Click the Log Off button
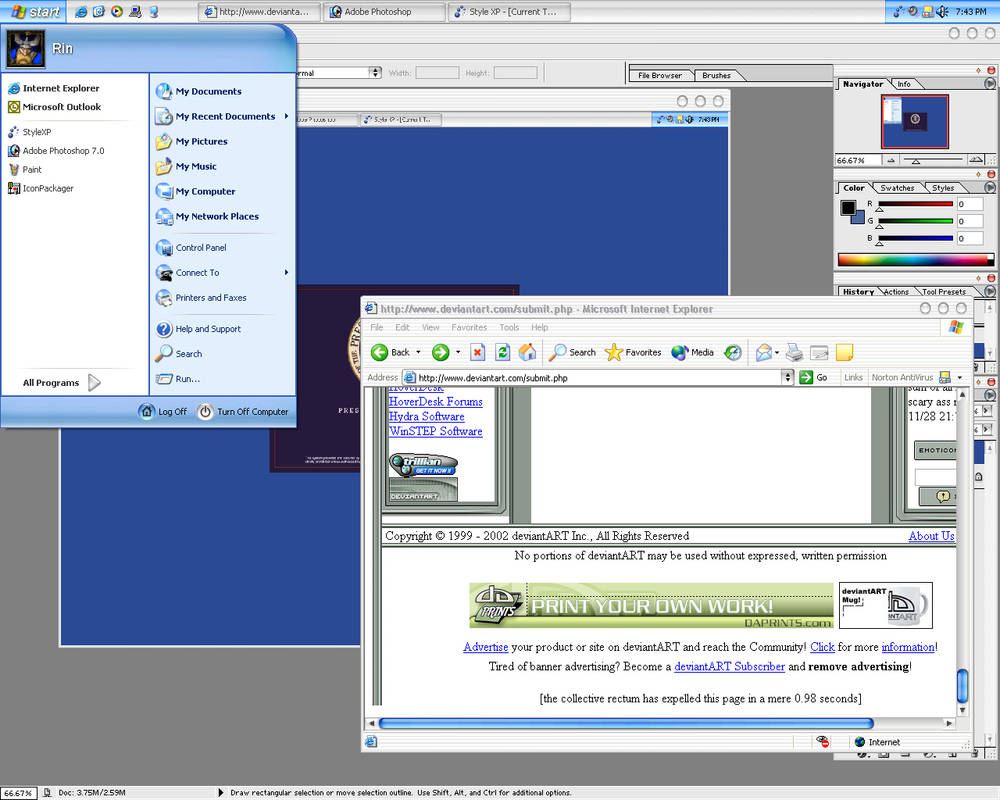 tap(163, 411)
